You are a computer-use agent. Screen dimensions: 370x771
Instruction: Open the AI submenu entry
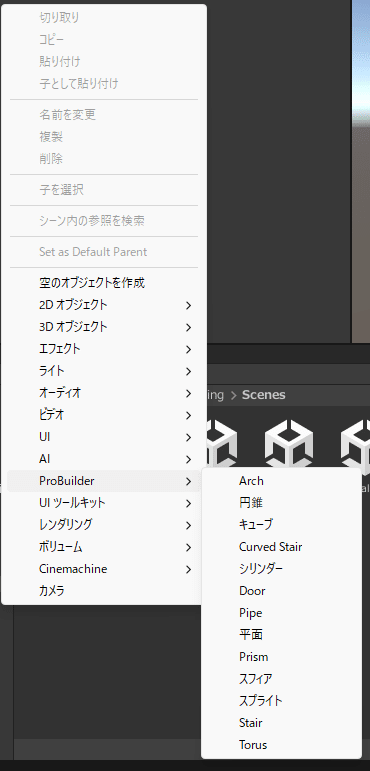click(103, 459)
